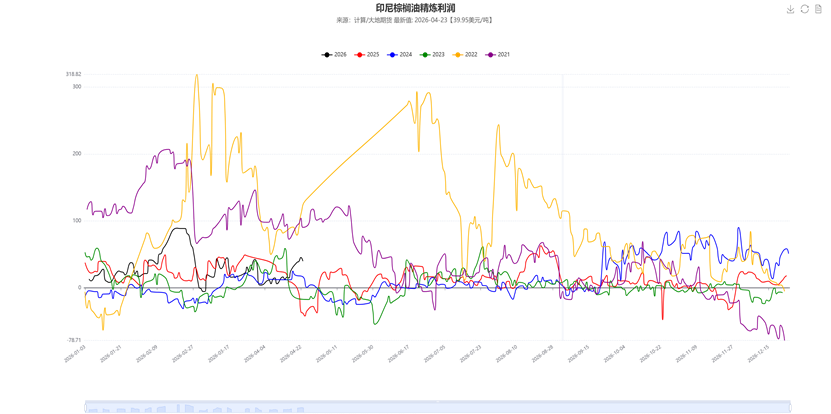
Task: Click the first date label on x-axis
Action: 76,352
